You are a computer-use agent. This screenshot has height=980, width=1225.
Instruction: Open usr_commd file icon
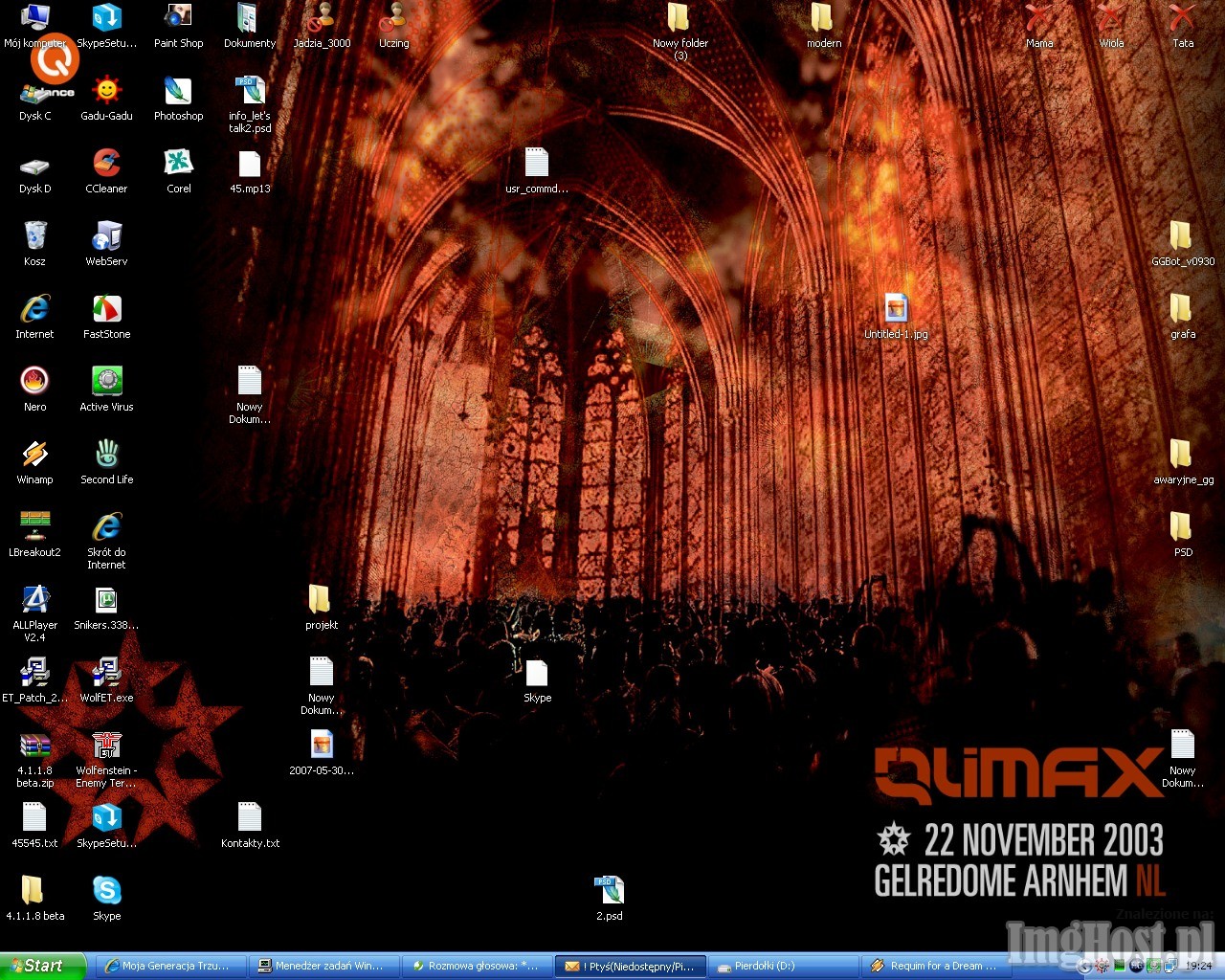[537, 171]
